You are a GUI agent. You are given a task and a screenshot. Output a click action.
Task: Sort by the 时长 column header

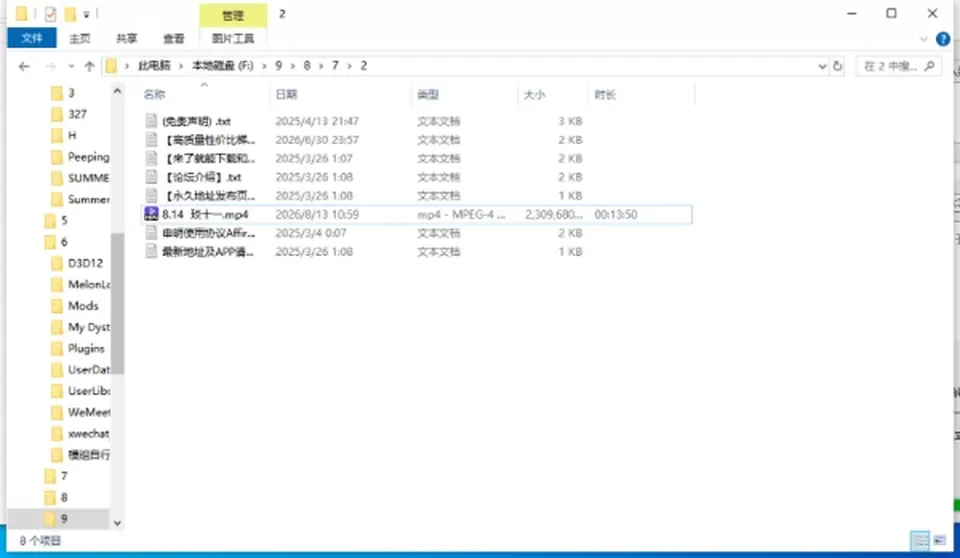605,94
